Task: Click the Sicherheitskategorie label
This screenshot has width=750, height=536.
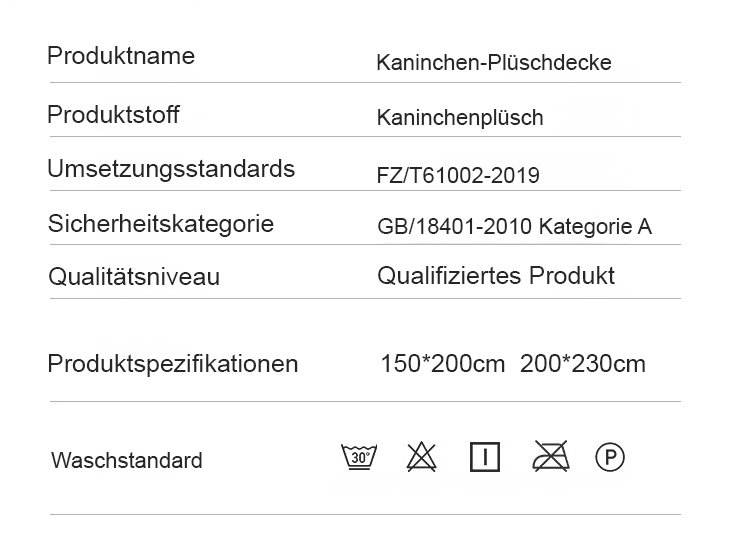Action: [x=160, y=224]
